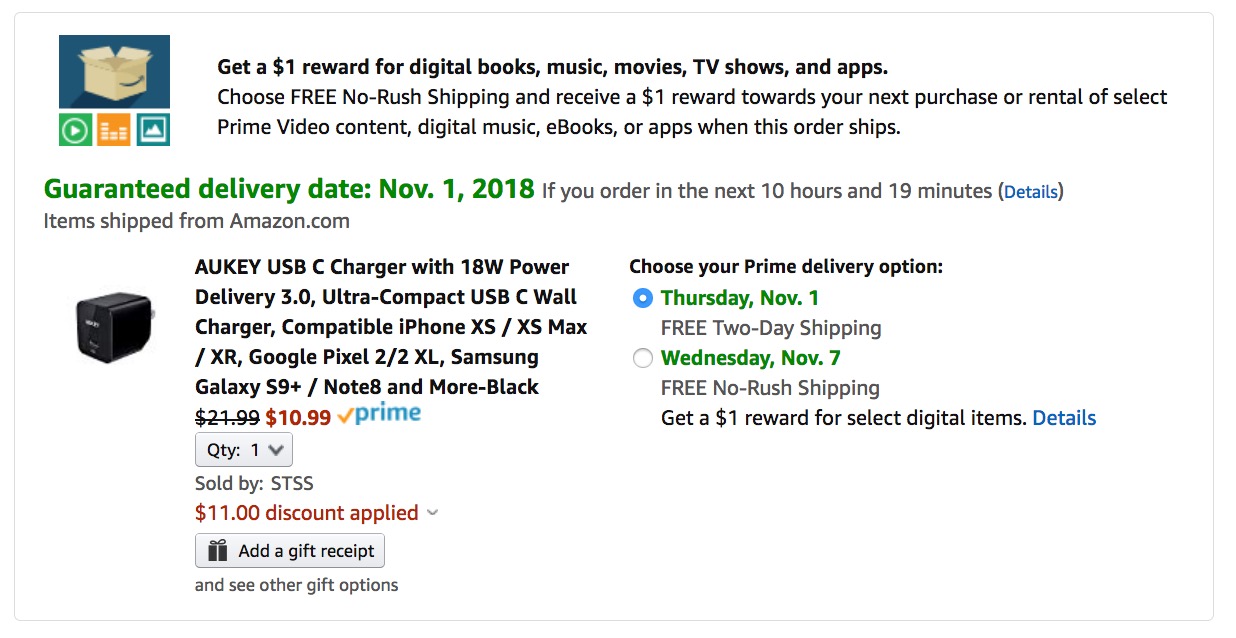Click the Add a gift receipt button
Image resolution: width=1236 pixels, height=638 pixels.
pos(290,550)
